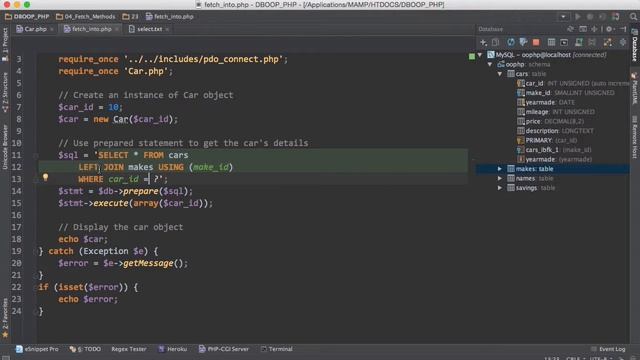The image size is (640, 360).
Task: Open the Remote Host sidebar tab
Action: pyautogui.click(x=635, y=137)
